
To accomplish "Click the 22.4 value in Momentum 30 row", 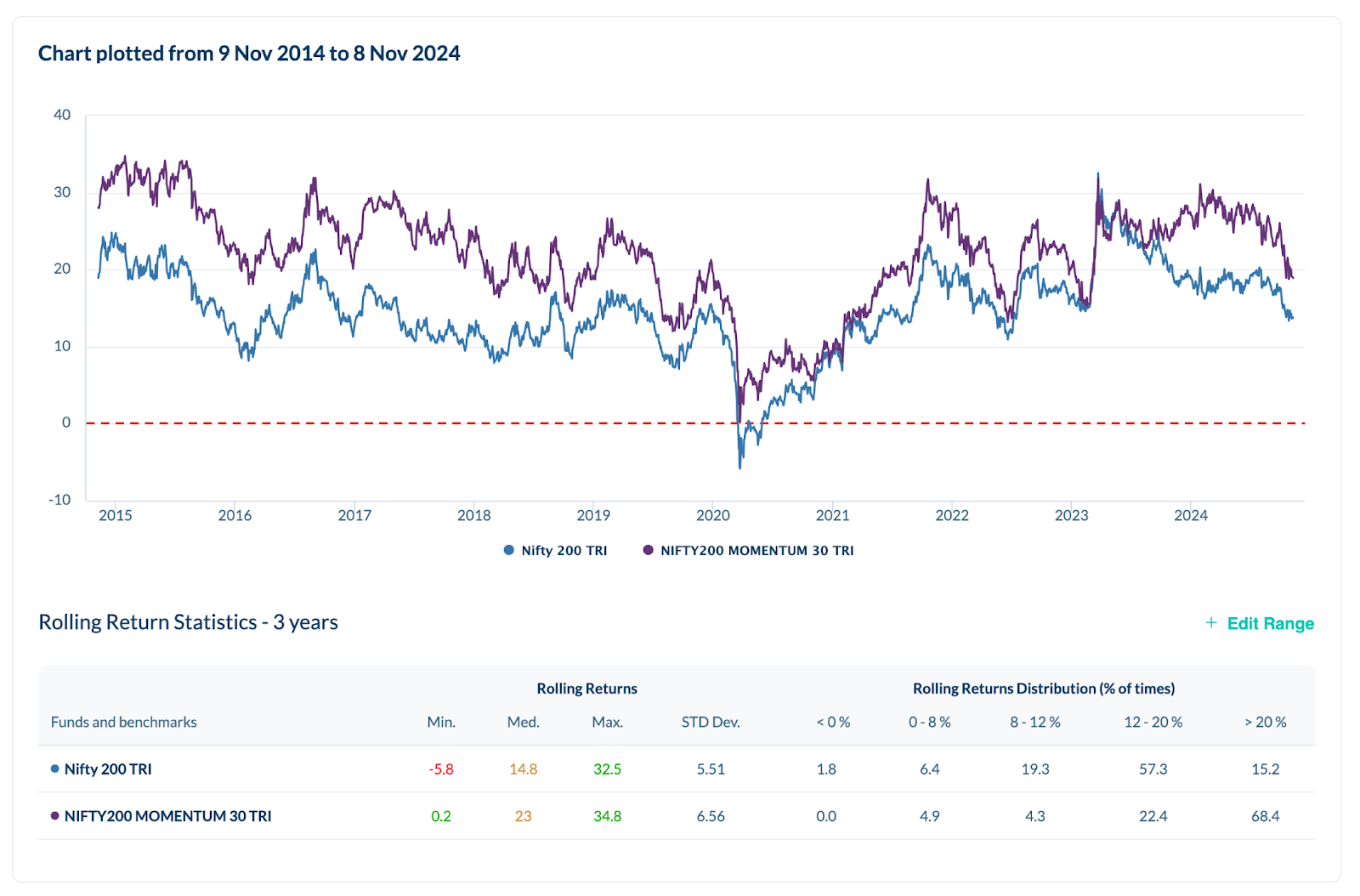I will point(1153,816).
